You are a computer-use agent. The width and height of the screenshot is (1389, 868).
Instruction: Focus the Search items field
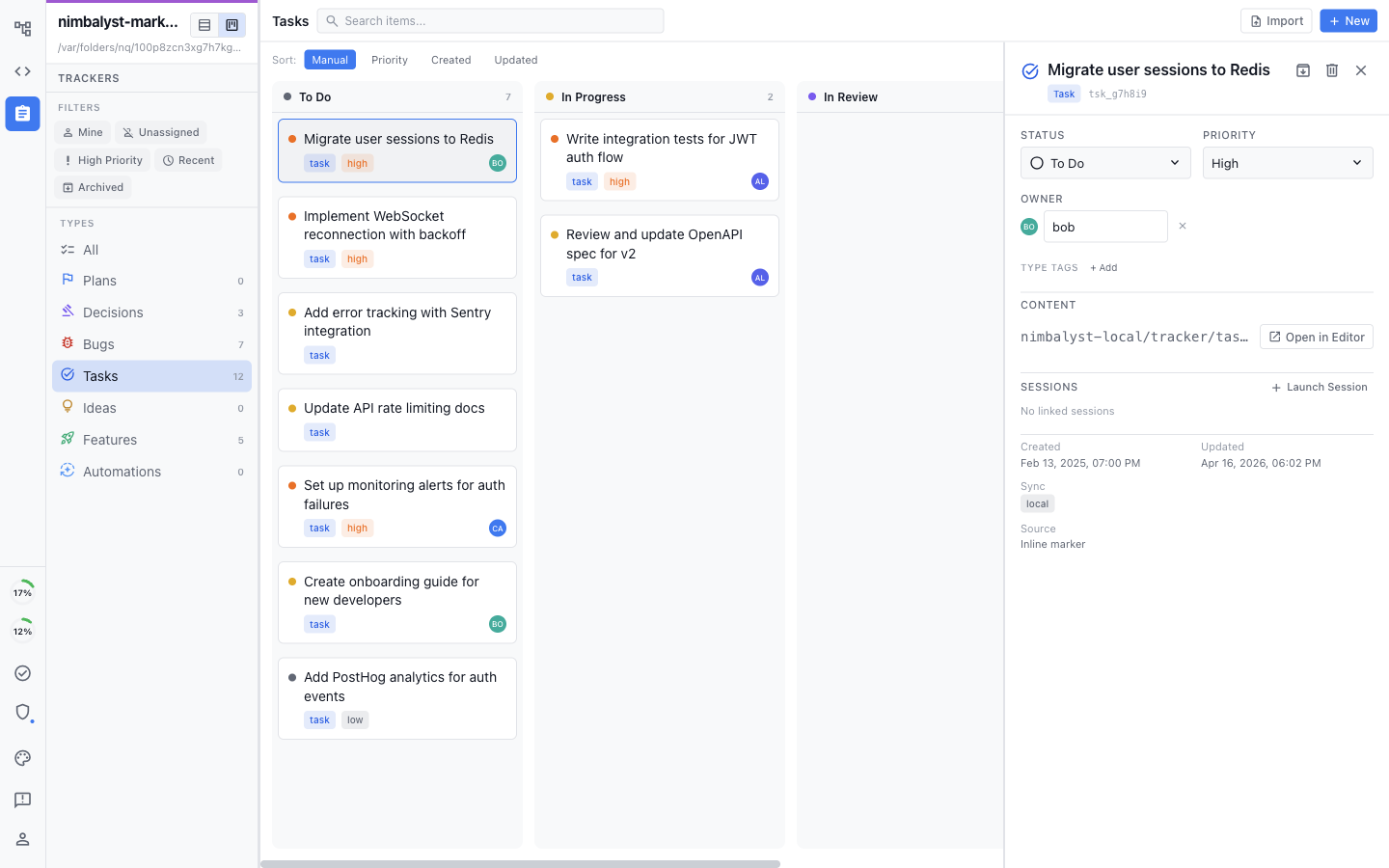pos(490,21)
